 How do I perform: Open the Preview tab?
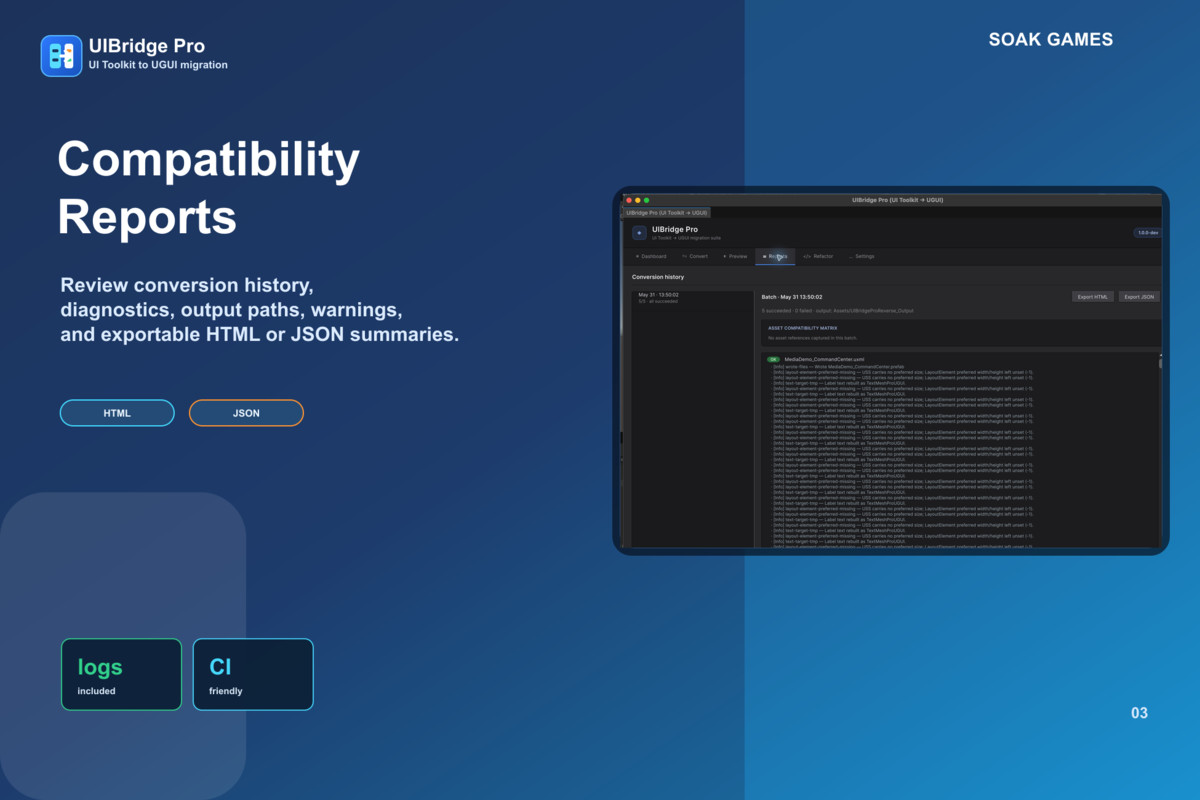click(735, 256)
